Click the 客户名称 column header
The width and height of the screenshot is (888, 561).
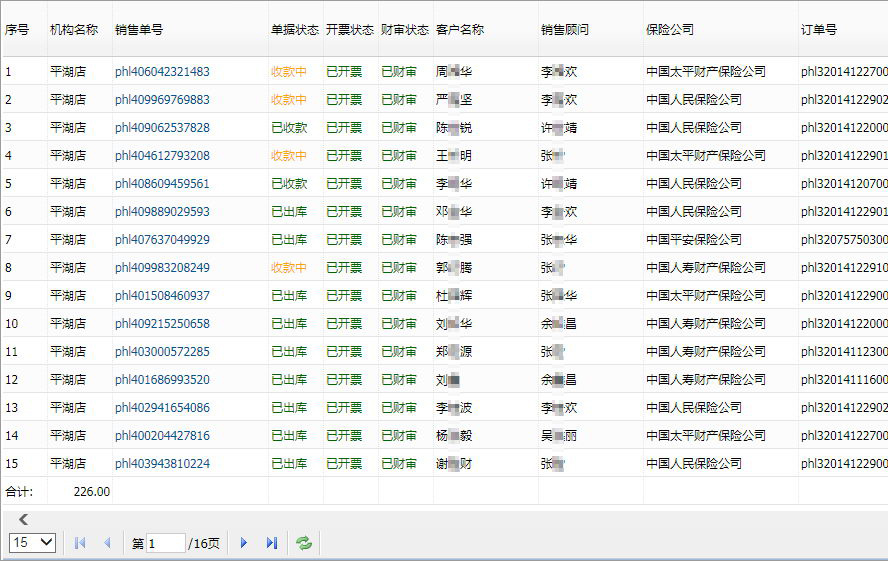tap(460, 30)
